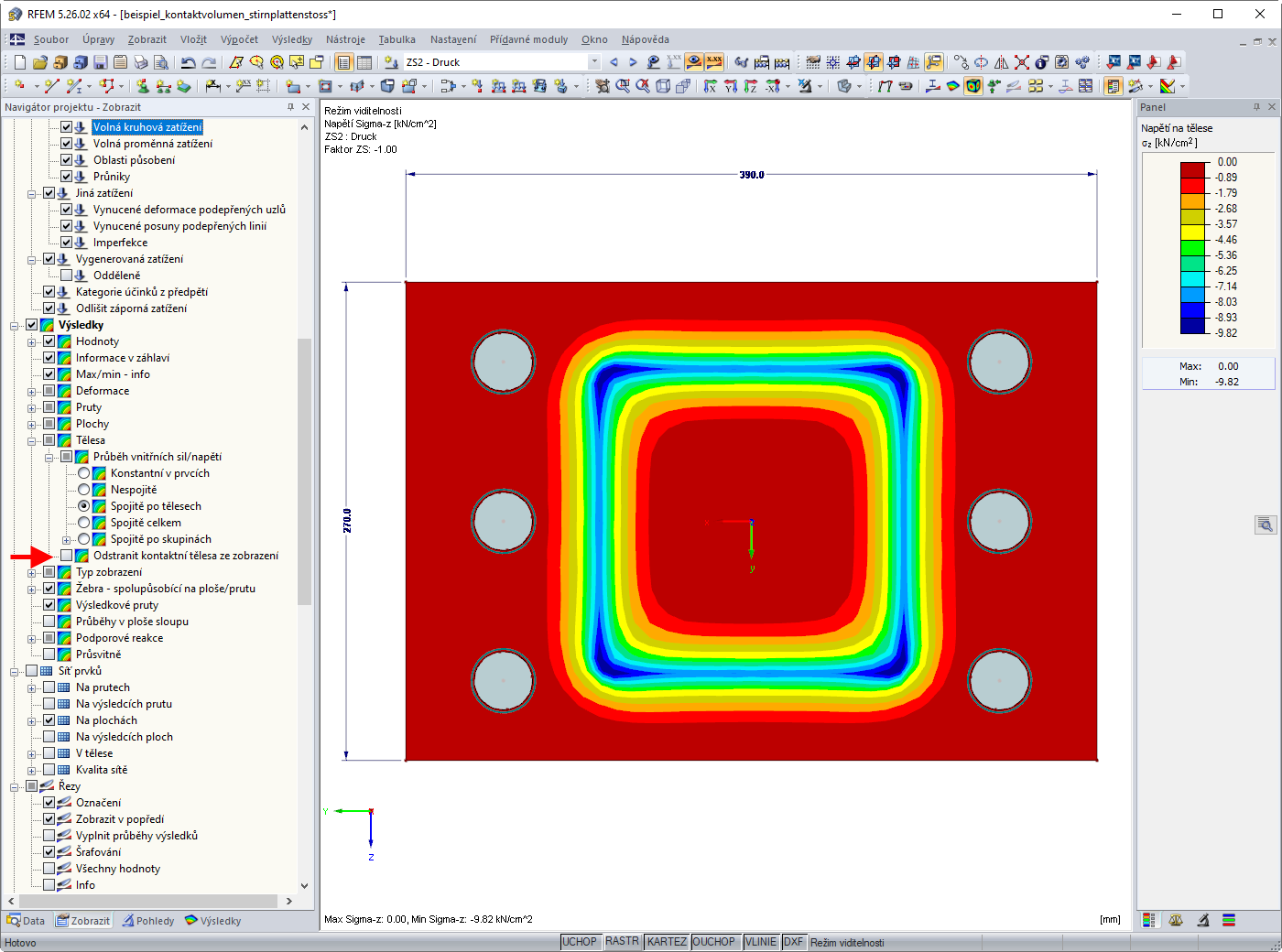This screenshot has width=1282, height=952.
Task: Open the Výsledky menu
Action: [292, 39]
